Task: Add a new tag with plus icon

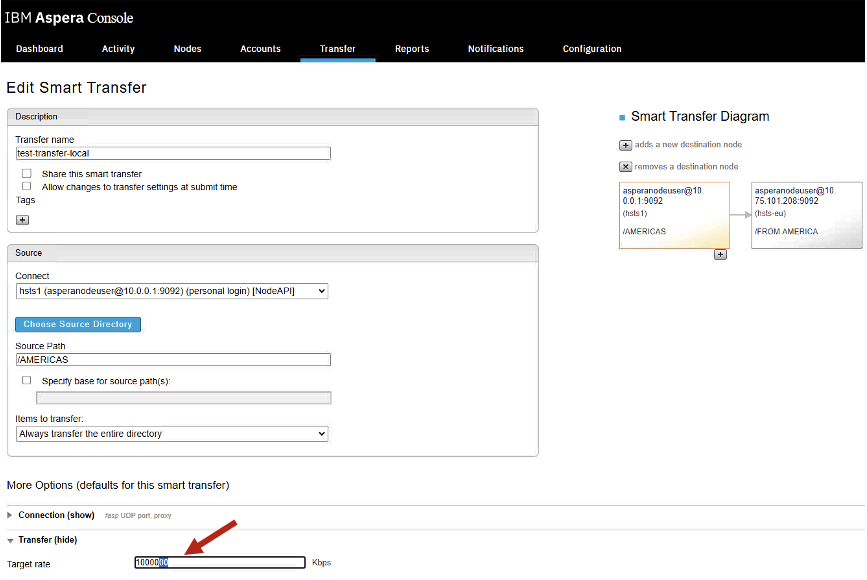Action: click(x=23, y=220)
